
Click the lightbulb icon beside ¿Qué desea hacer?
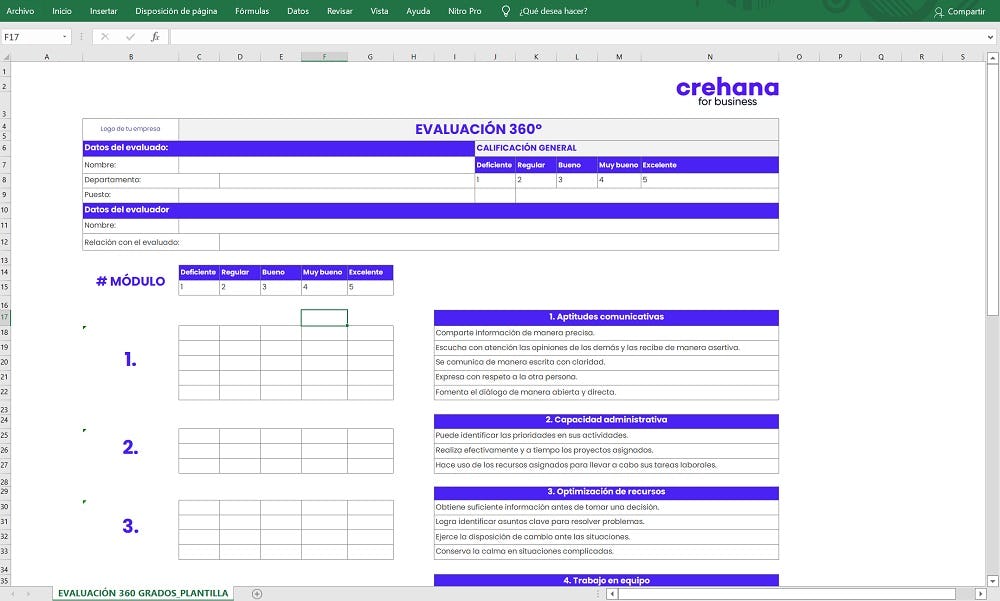click(x=506, y=11)
